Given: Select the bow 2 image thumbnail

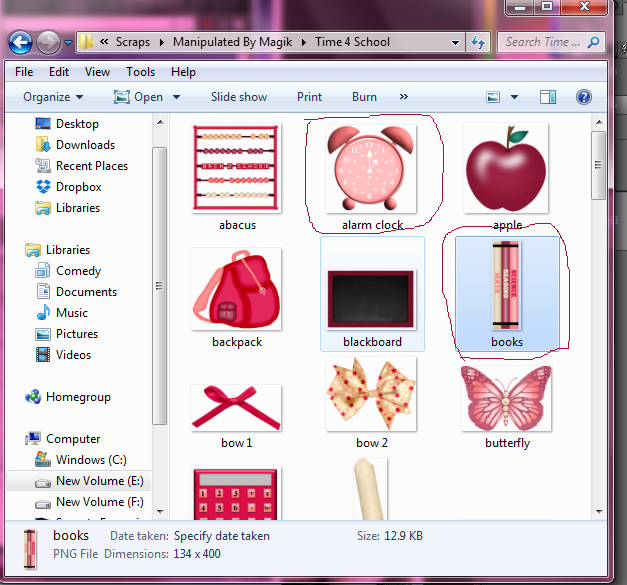Looking at the screenshot, I should point(371,394).
